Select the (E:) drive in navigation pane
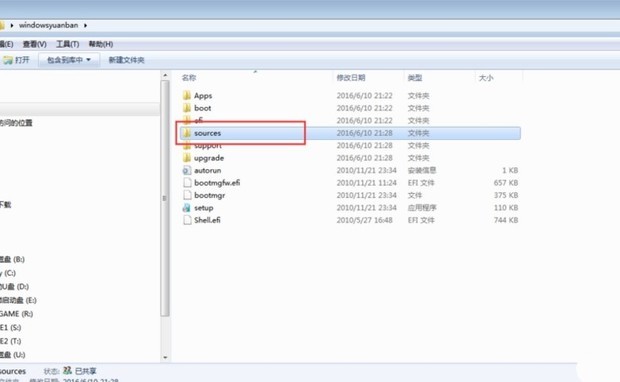The width and height of the screenshot is (620, 382). pos(18,300)
